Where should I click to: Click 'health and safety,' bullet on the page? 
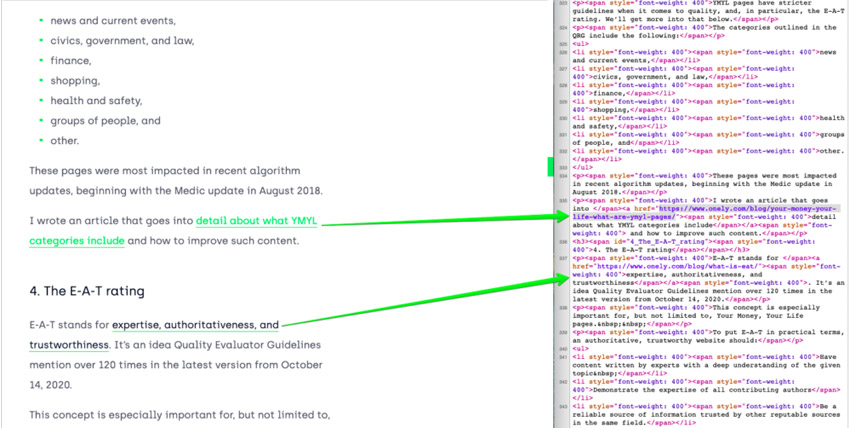pos(96,101)
